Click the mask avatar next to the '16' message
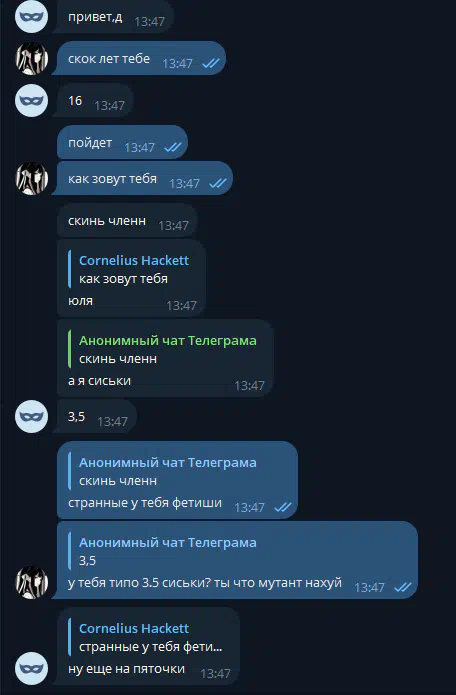 click(31, 101)
